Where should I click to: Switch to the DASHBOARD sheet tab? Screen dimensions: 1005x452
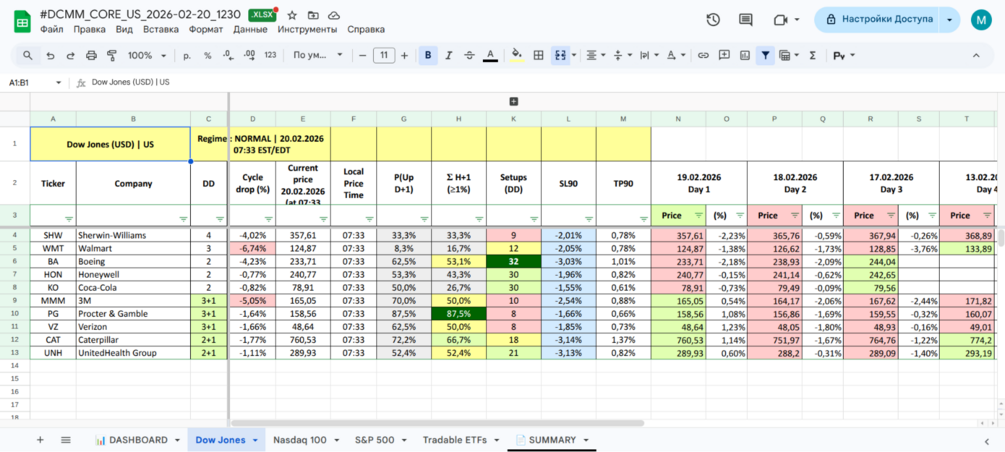pyautogui.click(x=138, y=440)
